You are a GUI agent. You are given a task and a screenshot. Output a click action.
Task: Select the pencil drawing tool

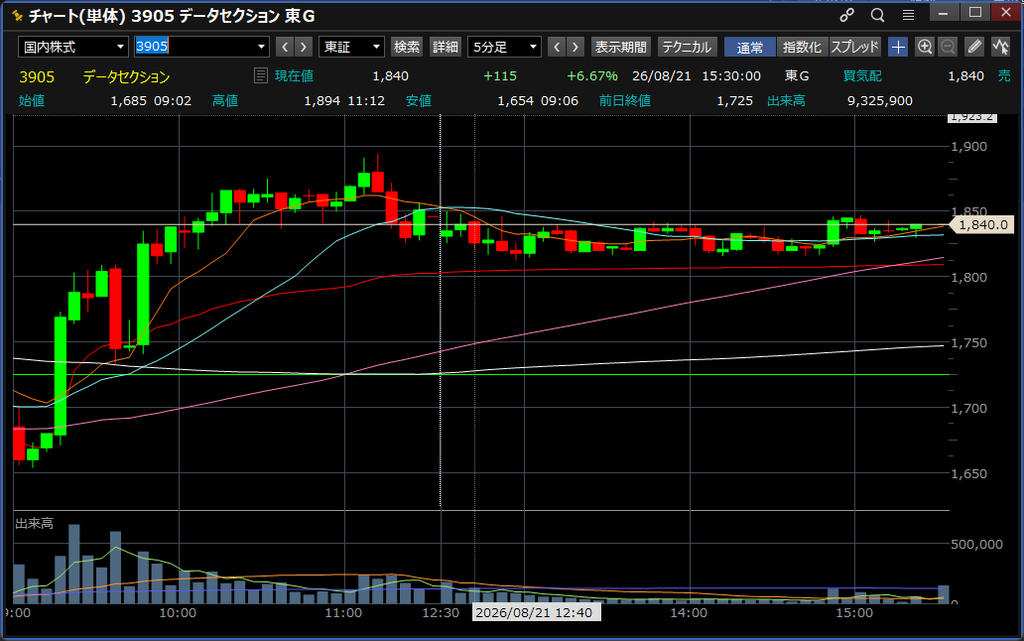(x=974, y=47)
